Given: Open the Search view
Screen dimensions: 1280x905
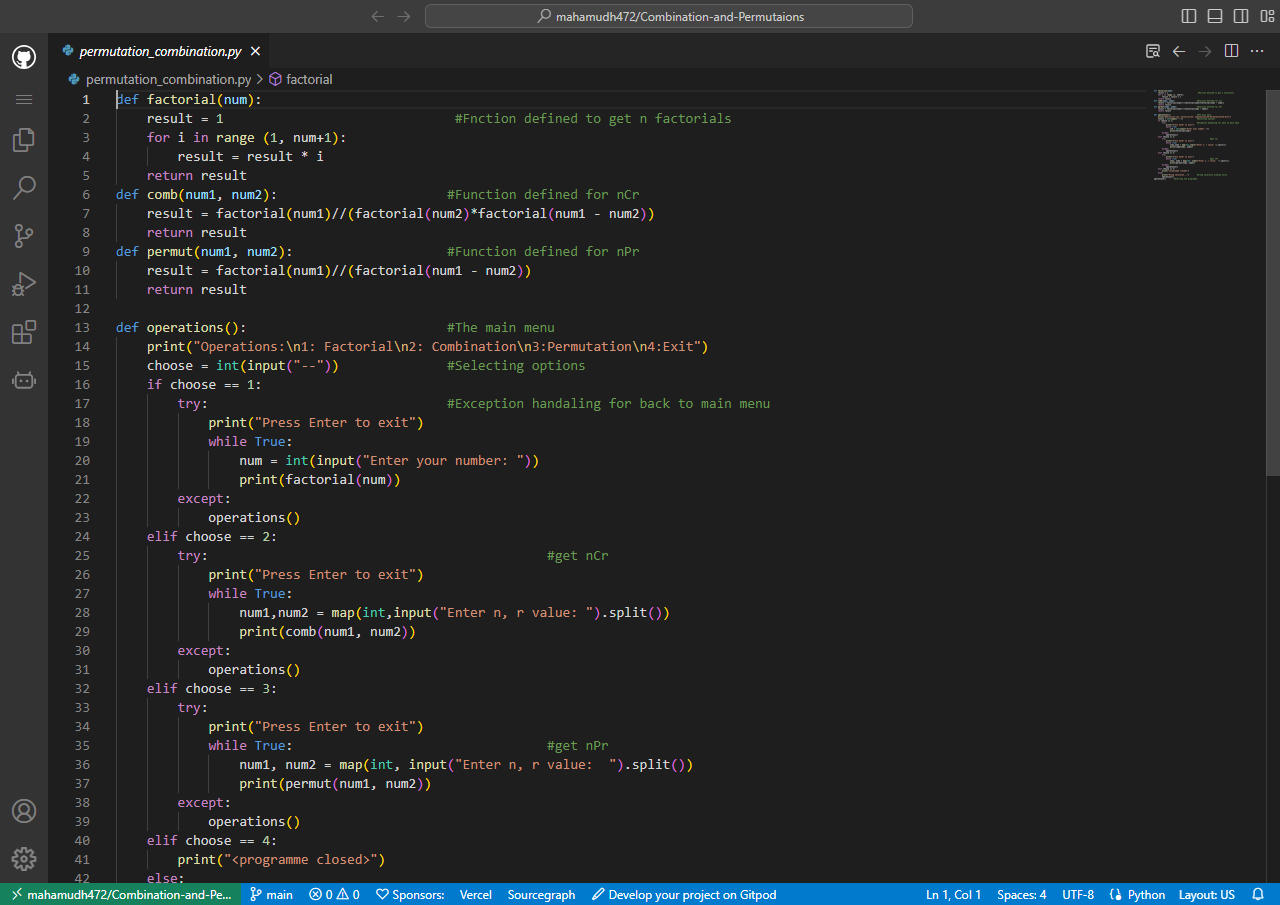Looking at the screenshot, I should [24, 188].
